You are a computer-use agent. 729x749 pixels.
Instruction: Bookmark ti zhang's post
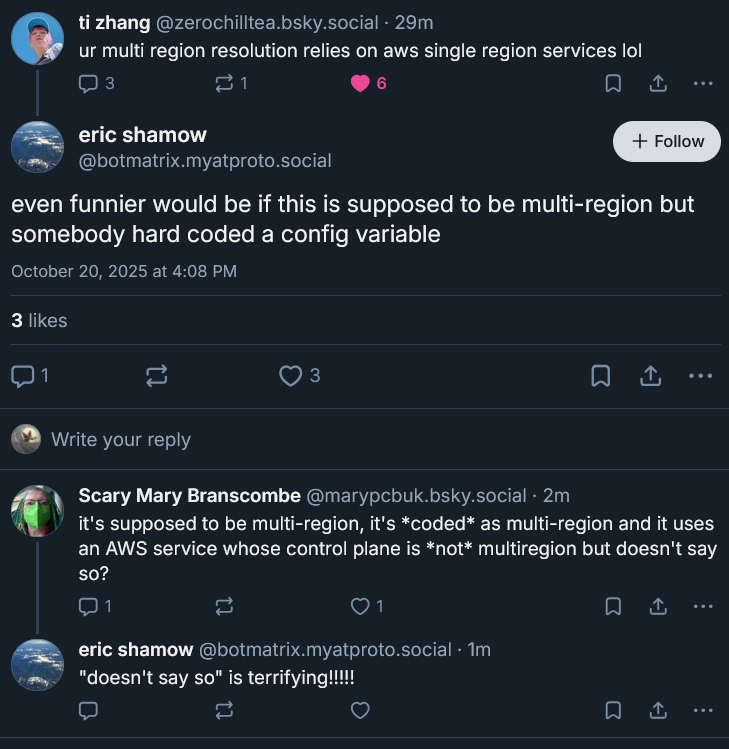click(x=613, y=84)
